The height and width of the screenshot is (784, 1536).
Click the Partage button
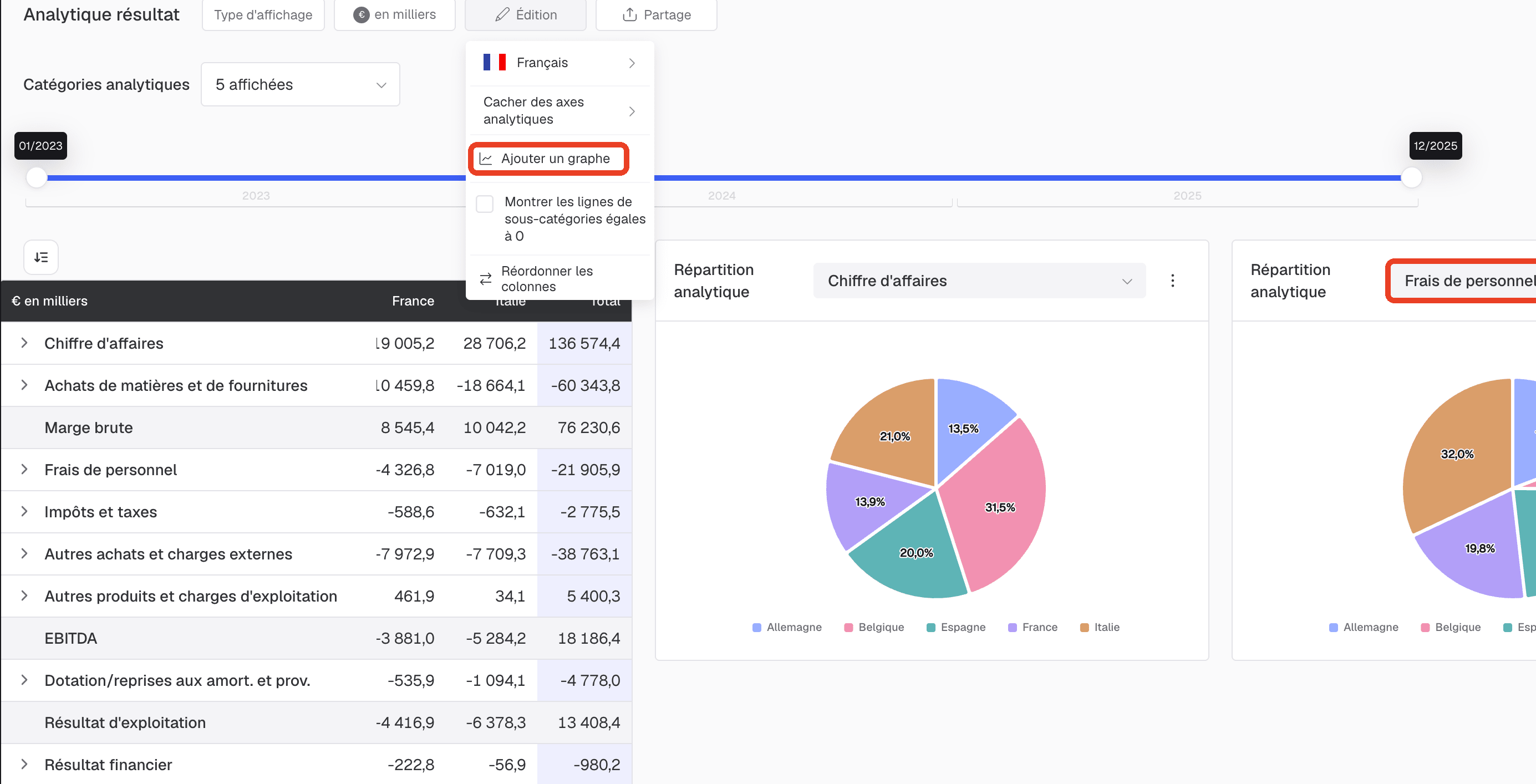coord(656,15)
